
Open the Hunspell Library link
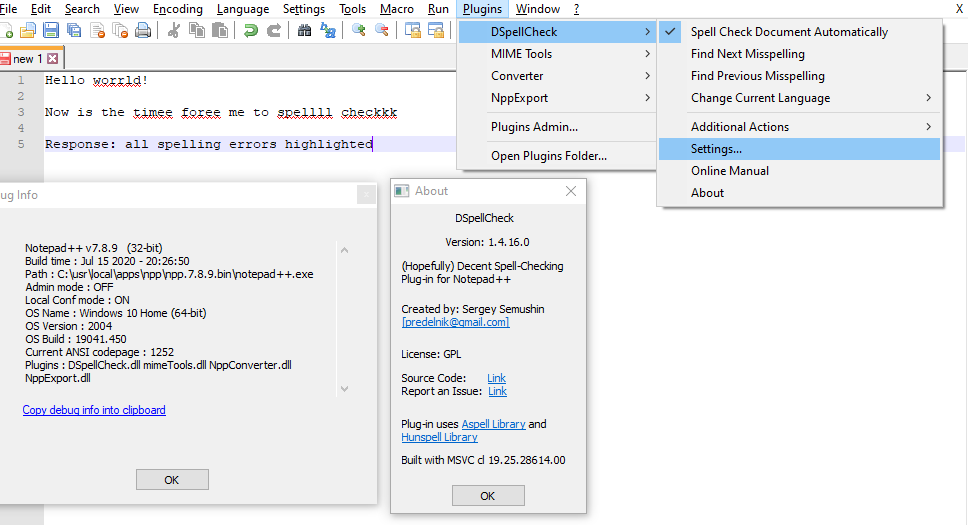[440, 437]
